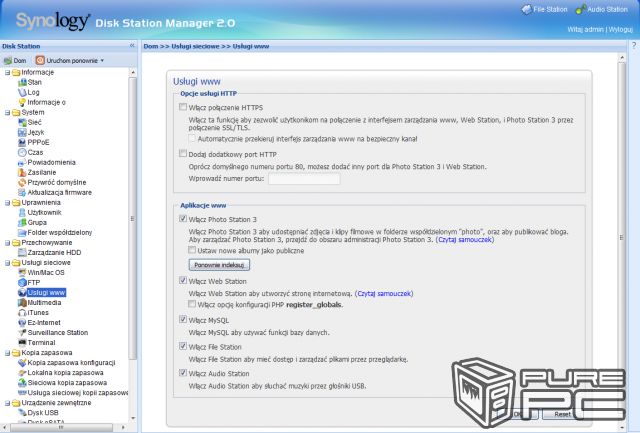Toggle automatic redirect to secure channel checkbox
The image size is (640, 433).
coord(192,138)
